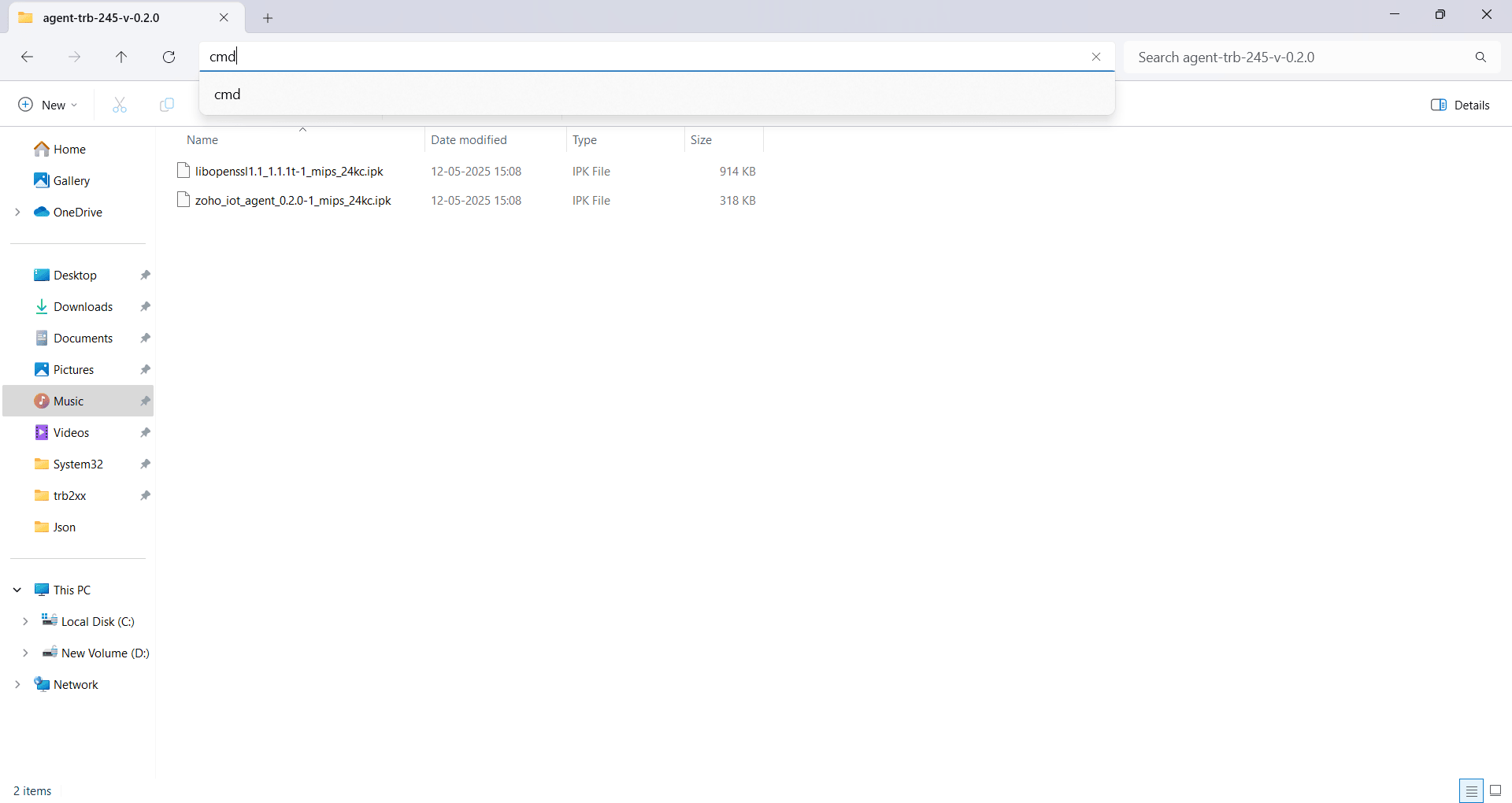Click the 2 items status text
The height and width of the screenshot is (803, 1512).
click(32, 790)
